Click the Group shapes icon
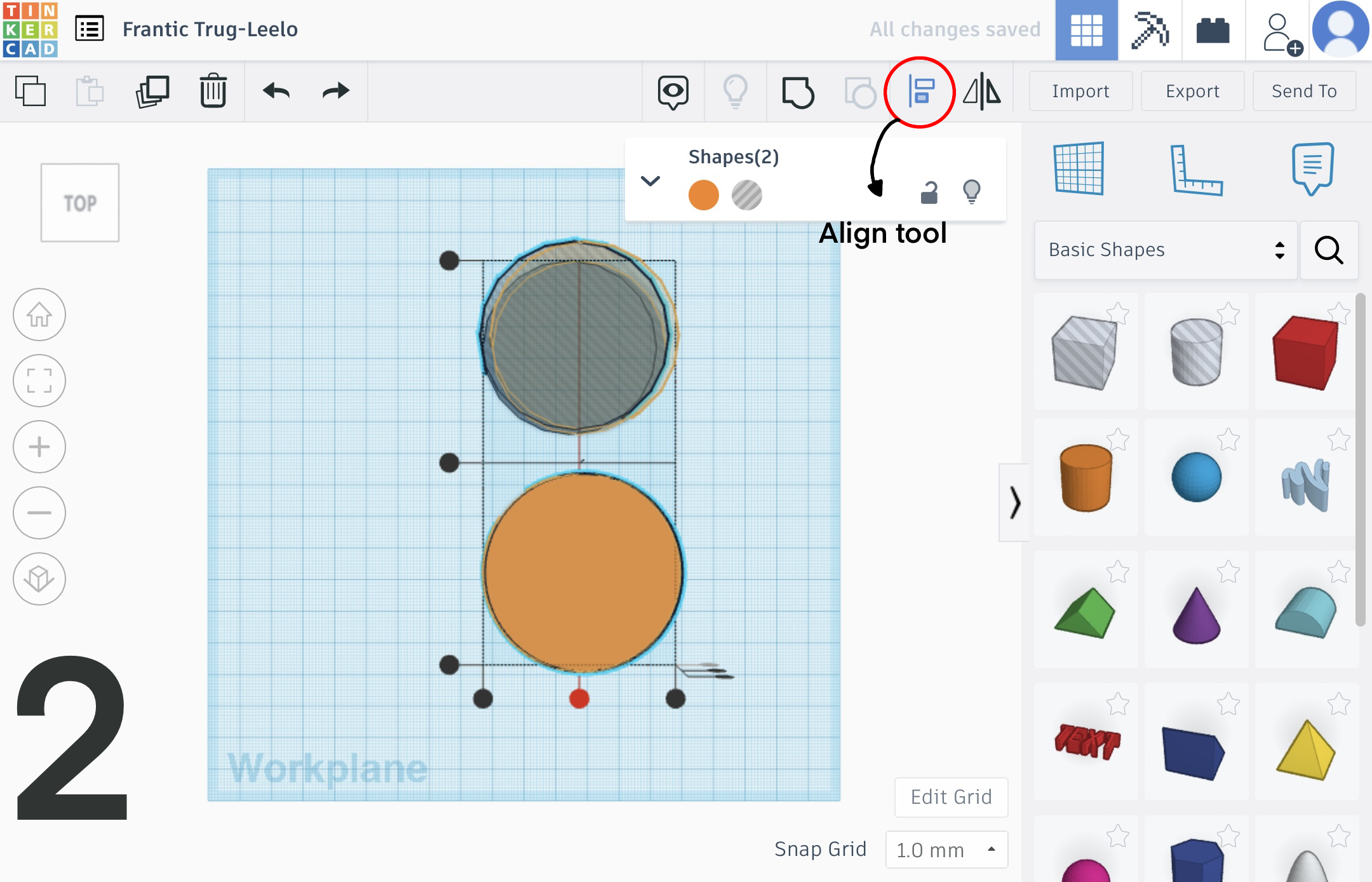 tap(798, 92)
